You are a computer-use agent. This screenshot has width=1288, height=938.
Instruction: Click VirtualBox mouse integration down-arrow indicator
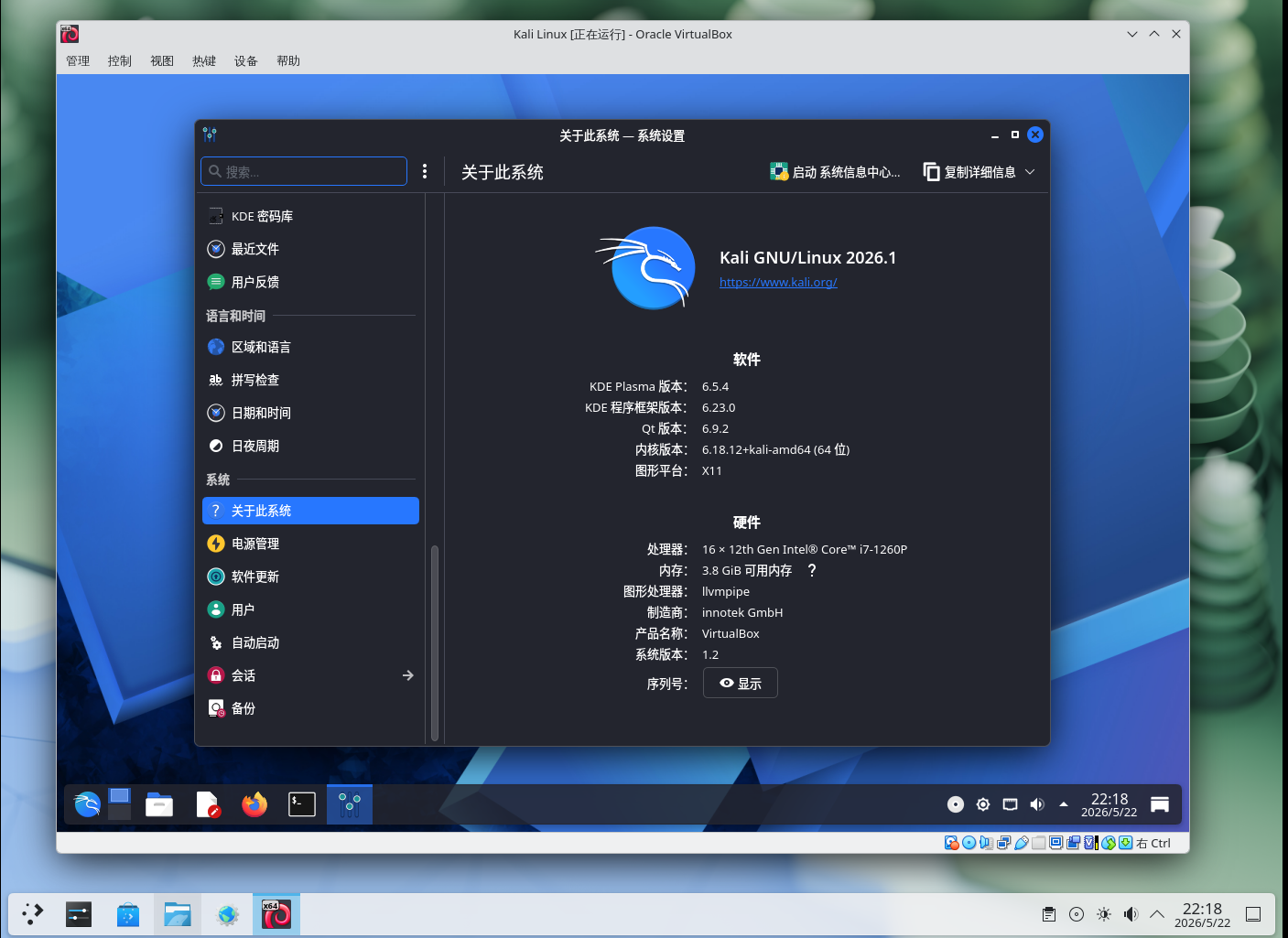click(x=1125, y=843)
